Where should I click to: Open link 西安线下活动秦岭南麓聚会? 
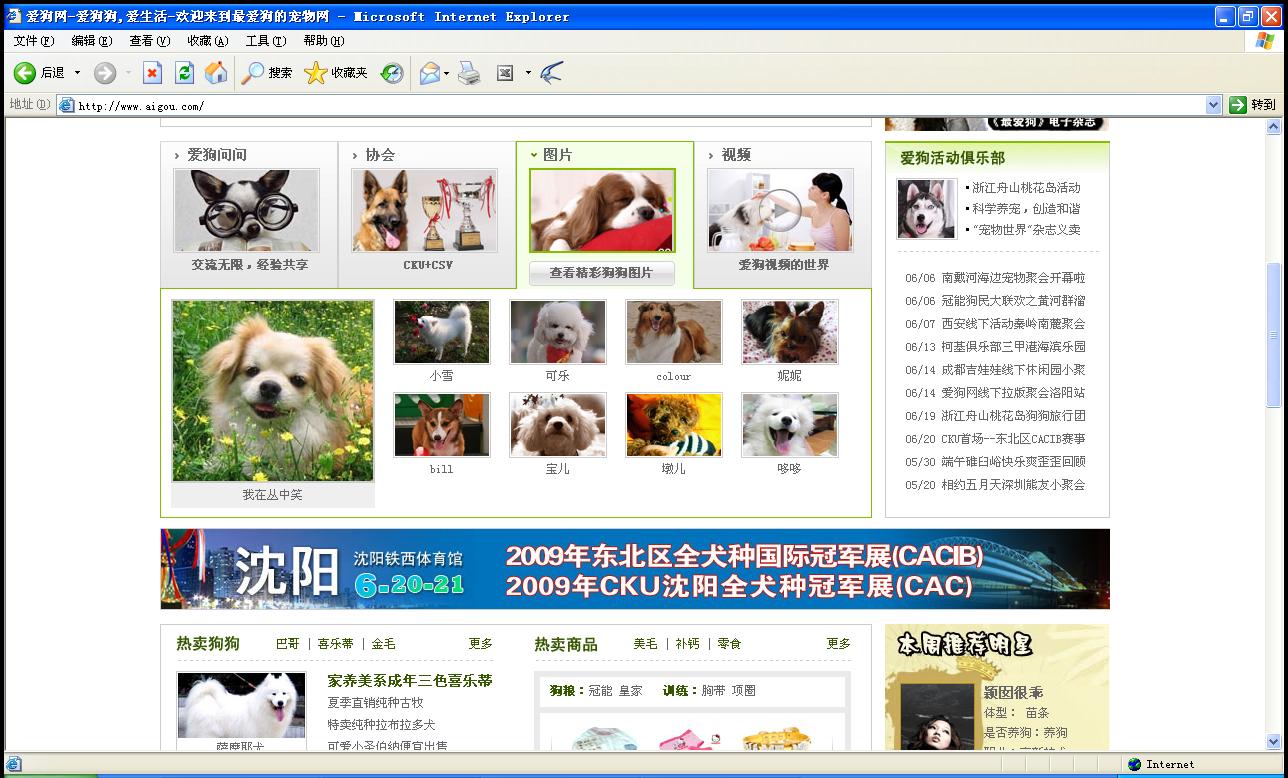point(1013,324)
